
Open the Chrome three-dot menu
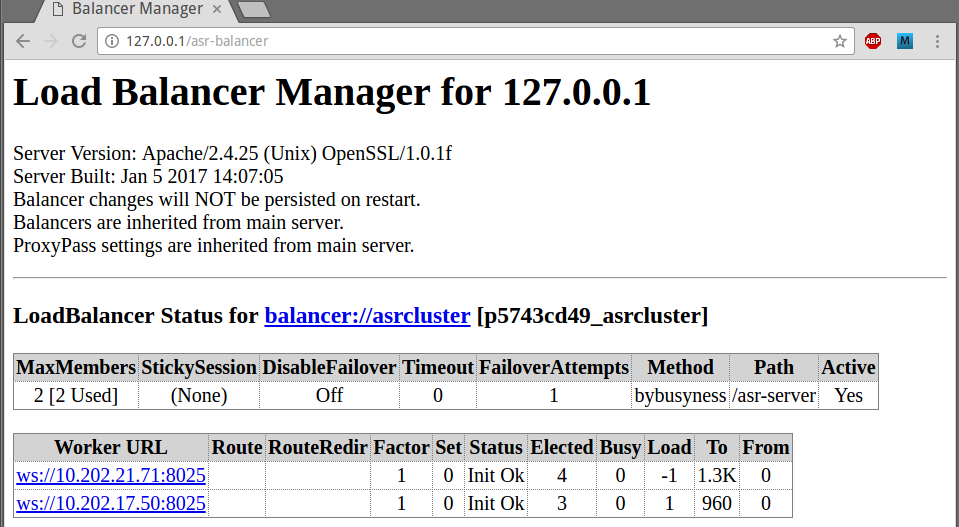[x=937, y=42]
